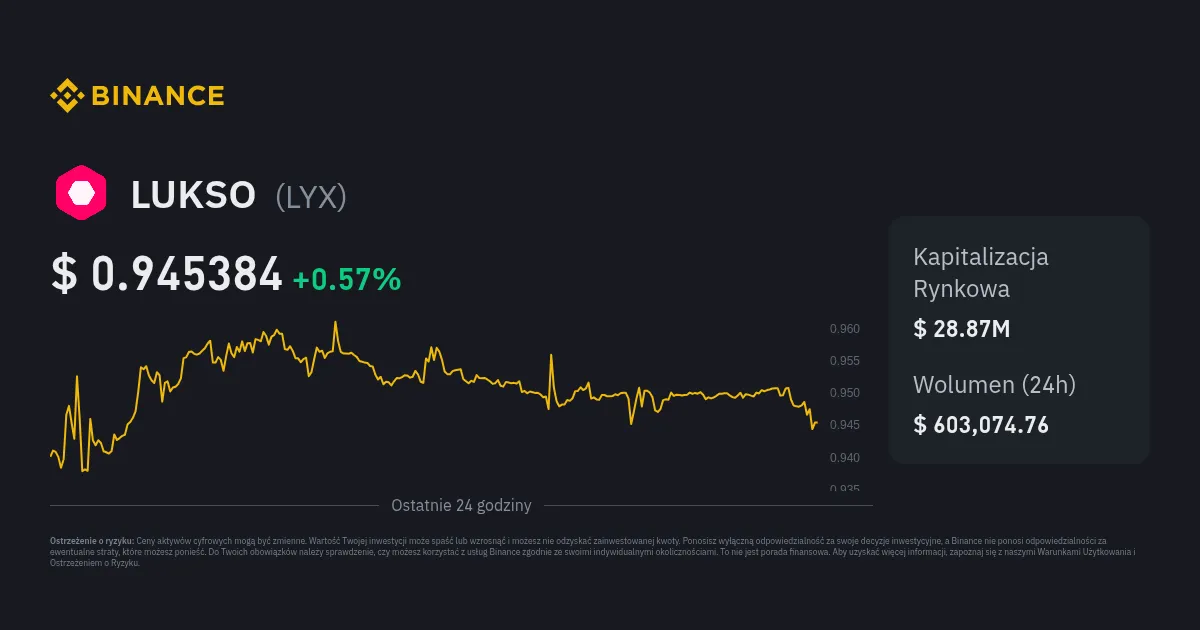Select the LUKSO token name heading

click(193, 196)
